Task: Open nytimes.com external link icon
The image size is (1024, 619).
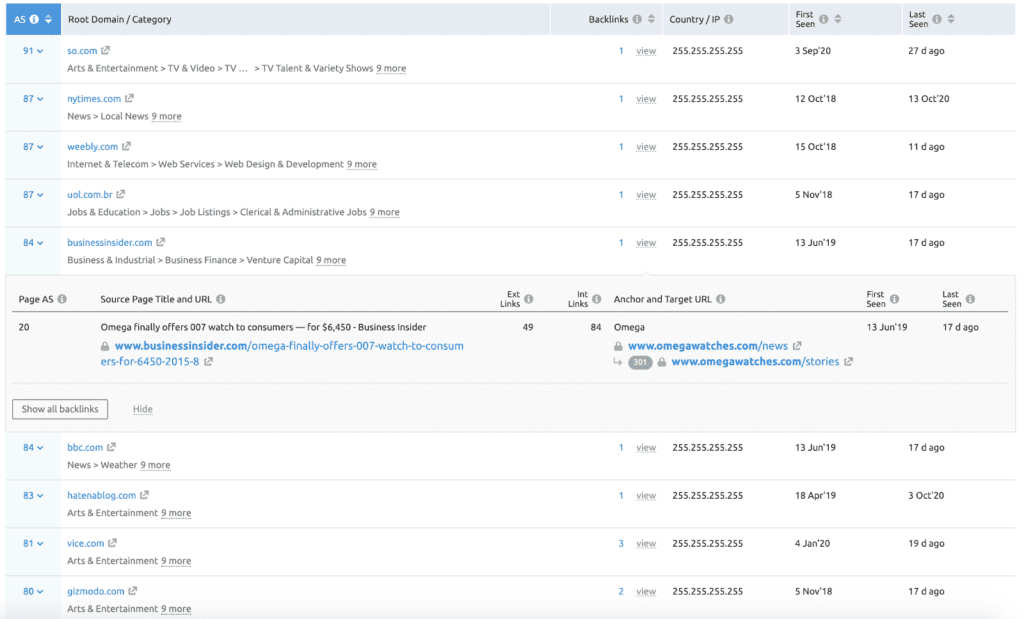Action: 129,99
